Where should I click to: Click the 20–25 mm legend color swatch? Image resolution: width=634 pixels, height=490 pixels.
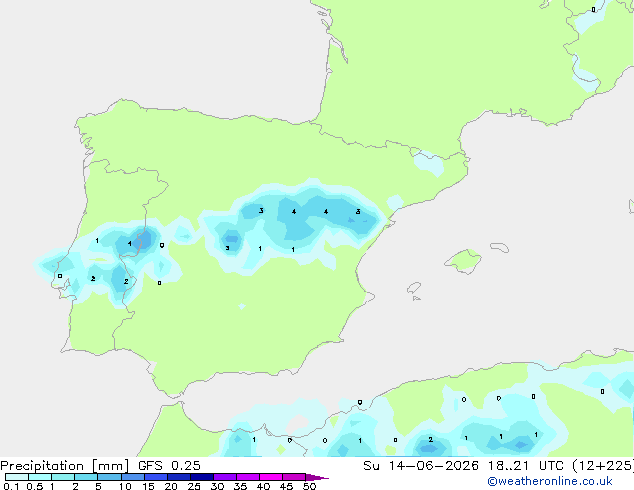pos(178,477)
